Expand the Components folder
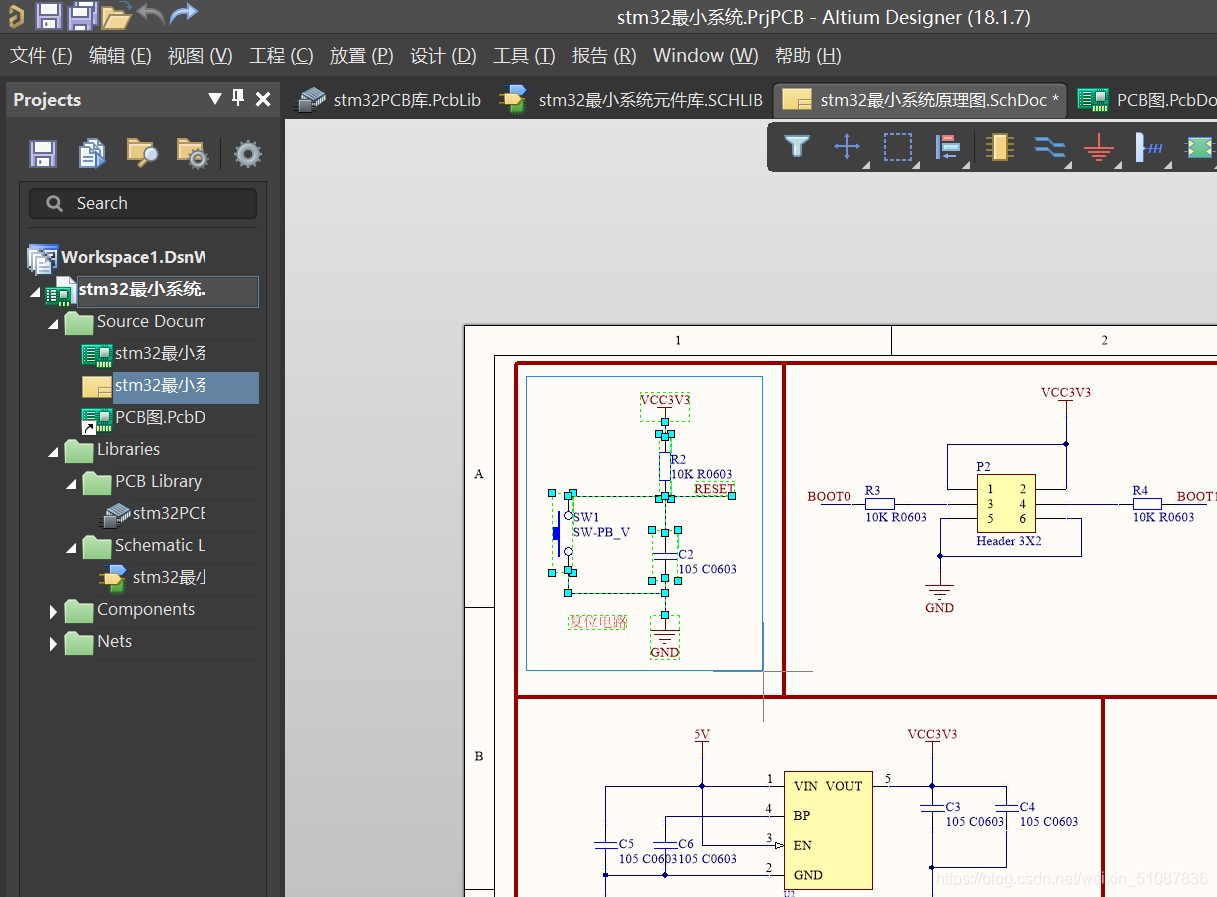This screenshot has height=897, width=1217. coord(53,611)
